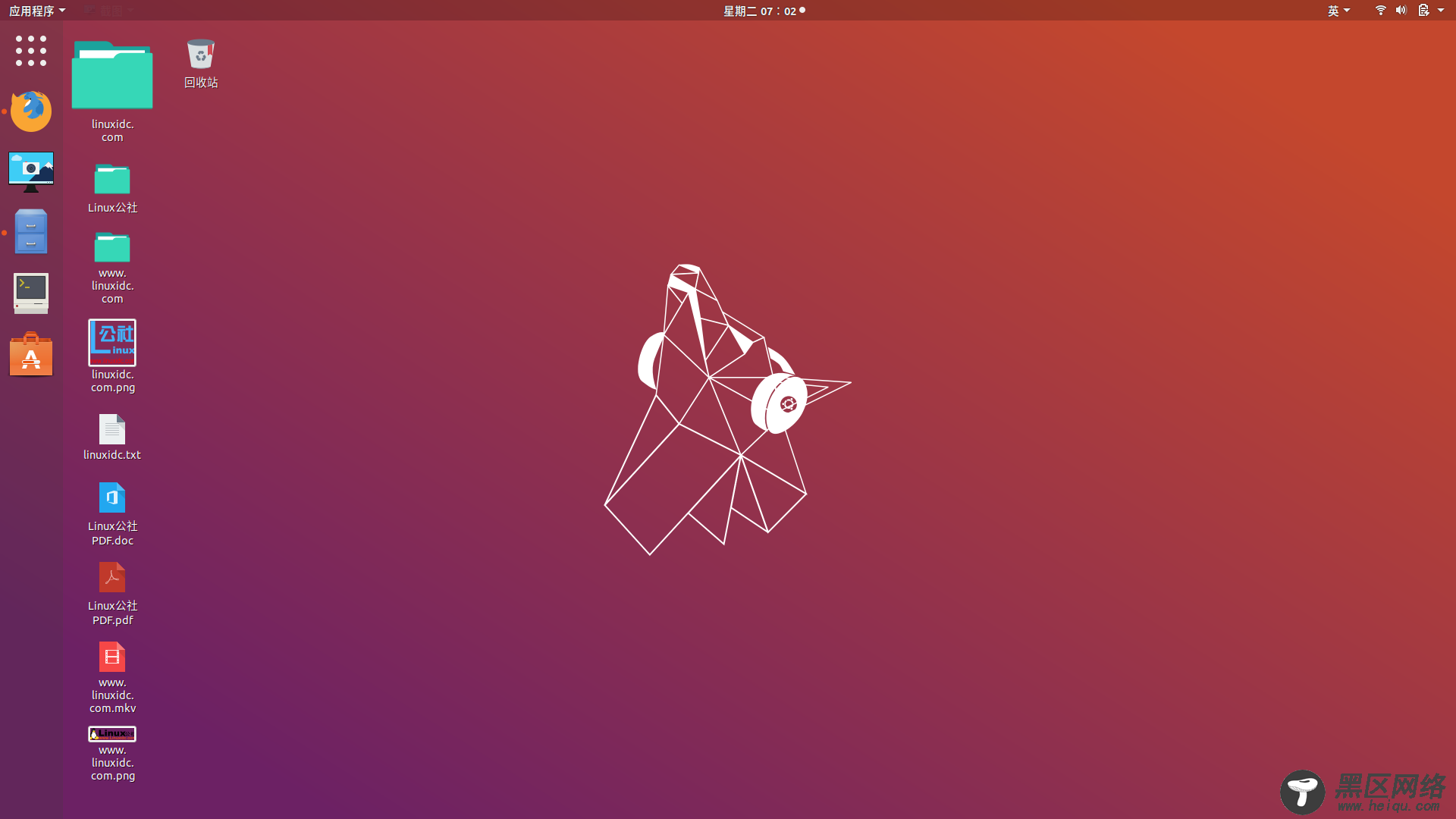The height and width of the screenshot is (819, 1456).
Task: Open the screenshot tool in the dock
Action: click(x=31, y=171)
